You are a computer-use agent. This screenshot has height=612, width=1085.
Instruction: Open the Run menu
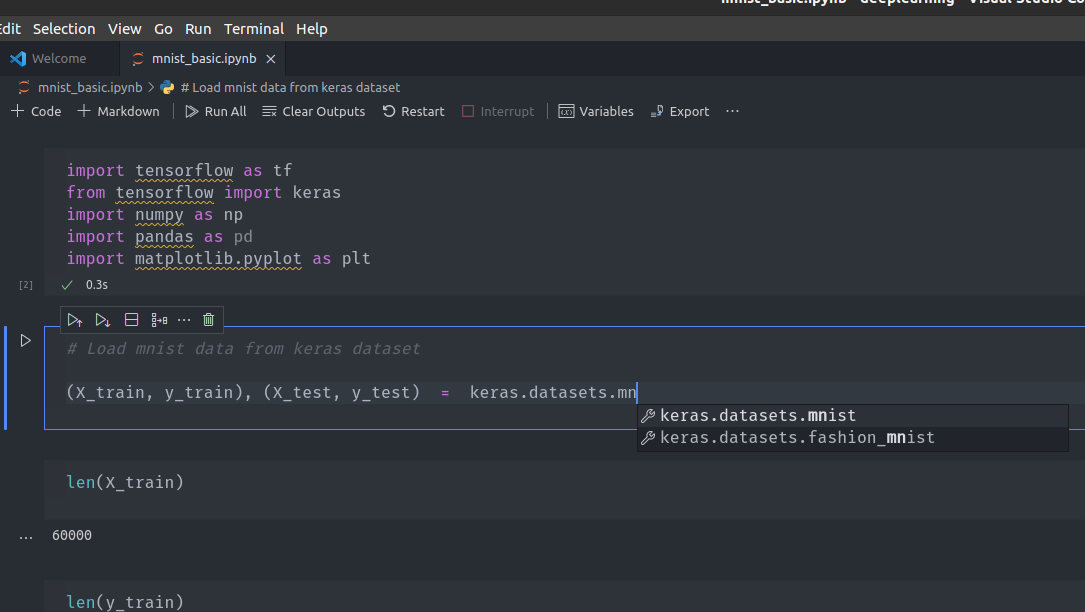pyautogui.click(x=198, y=29)
